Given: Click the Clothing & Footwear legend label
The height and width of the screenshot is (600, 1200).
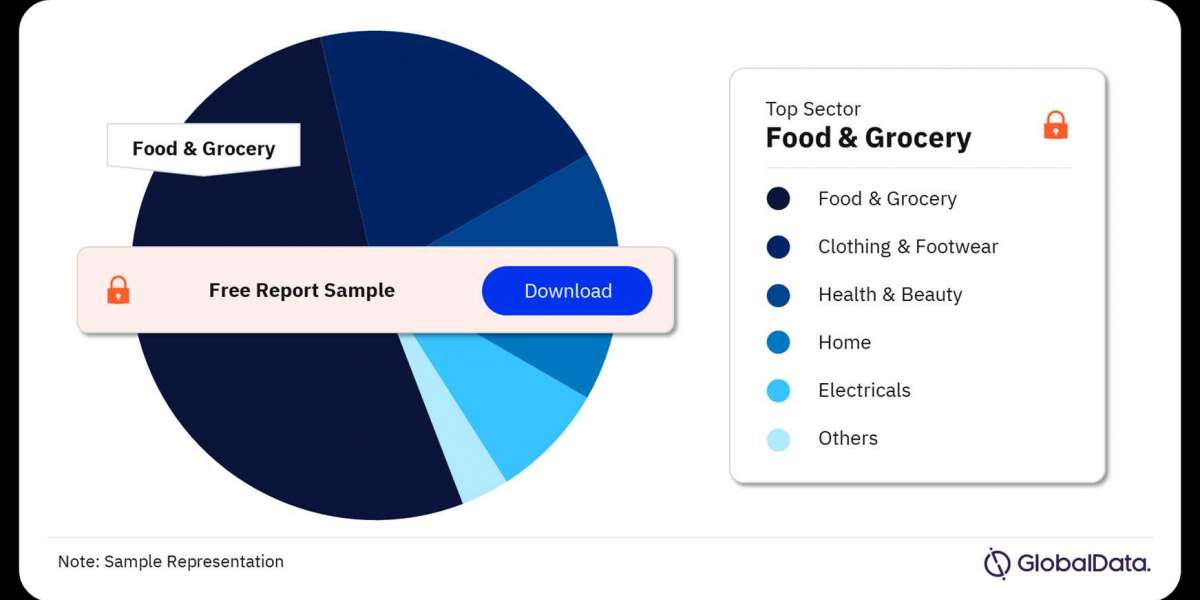Looking at the screenshot, I should point(908,247).
